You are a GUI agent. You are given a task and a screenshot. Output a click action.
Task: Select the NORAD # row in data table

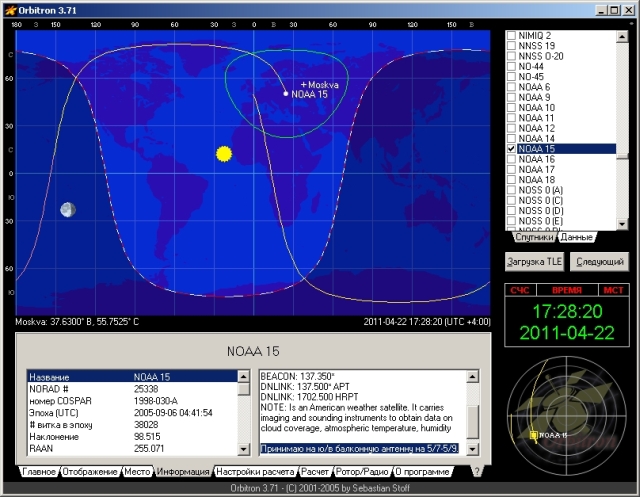coord(132,389)
